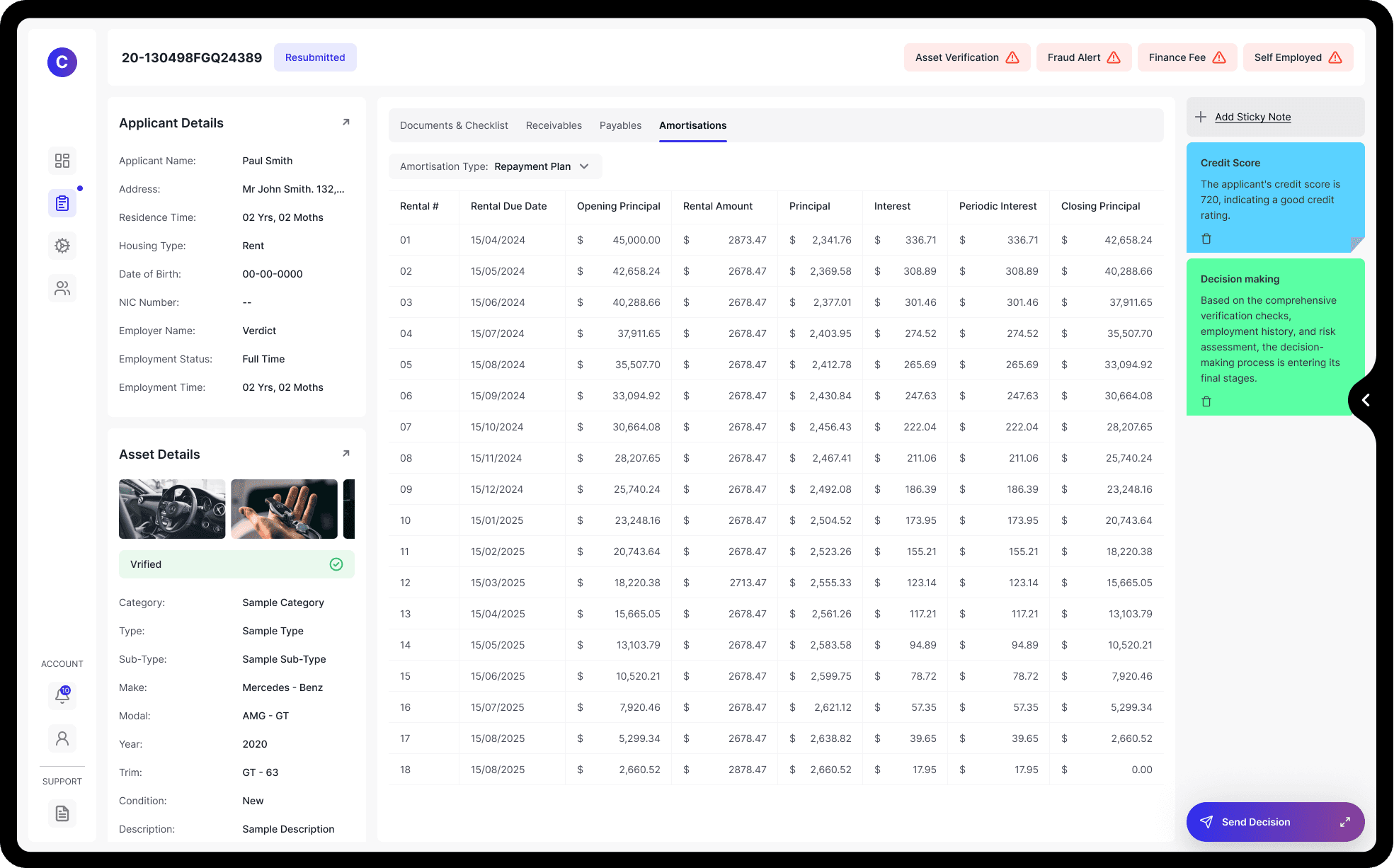
Task: Open the car interior asset thumbnail
Action: click(x=172, y=509)
